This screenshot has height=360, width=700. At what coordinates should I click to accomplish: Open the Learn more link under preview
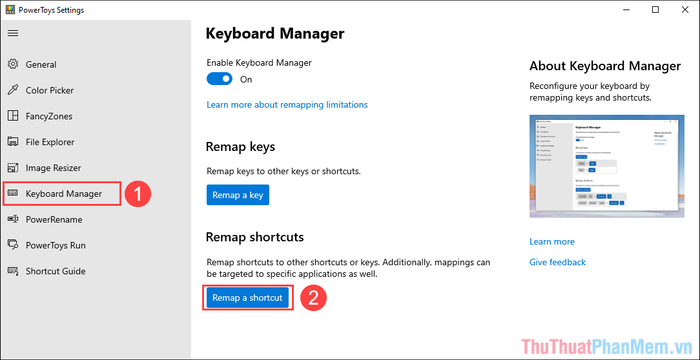coord(552,242)
